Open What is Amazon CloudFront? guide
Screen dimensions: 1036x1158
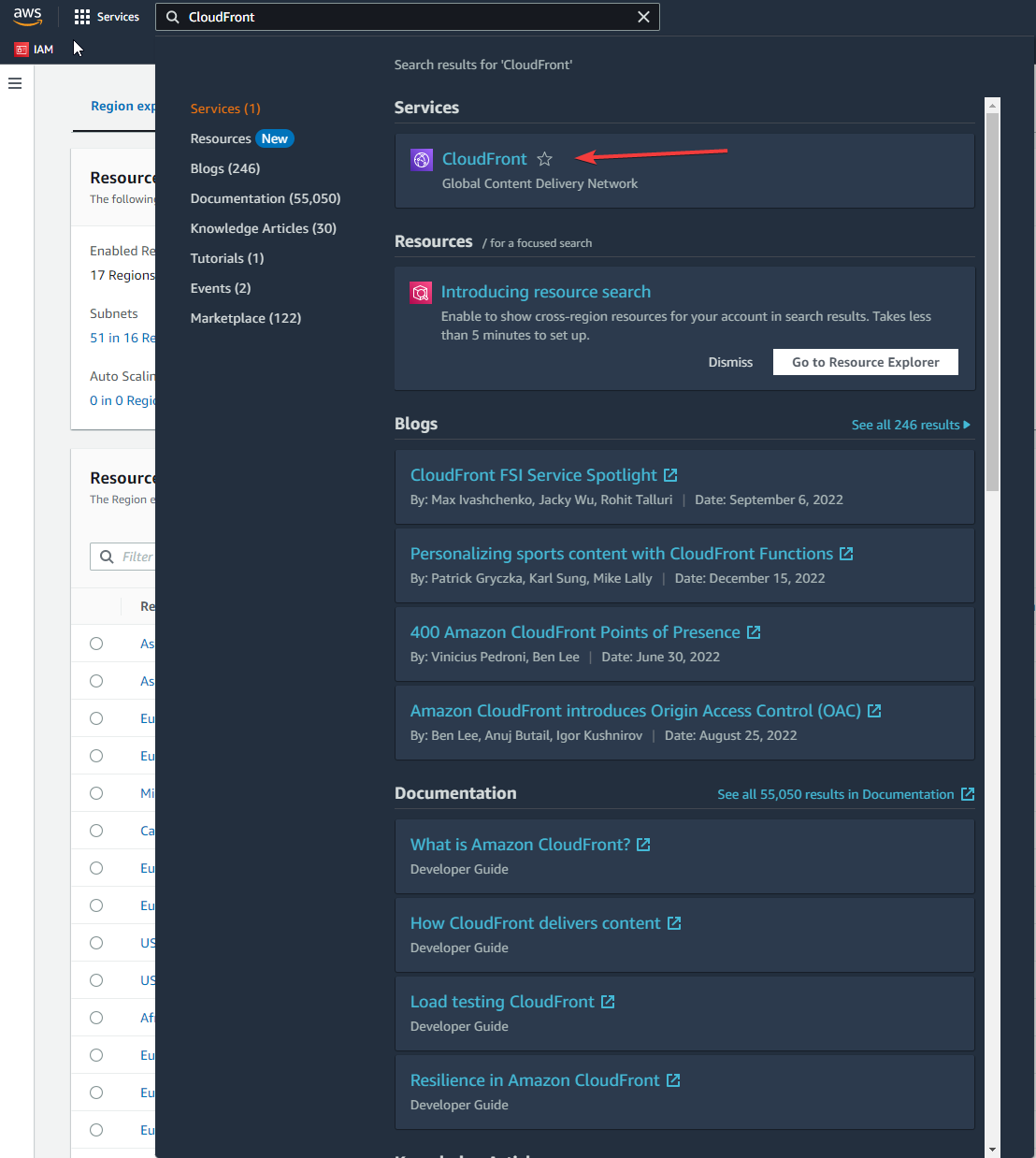[521, 845]
